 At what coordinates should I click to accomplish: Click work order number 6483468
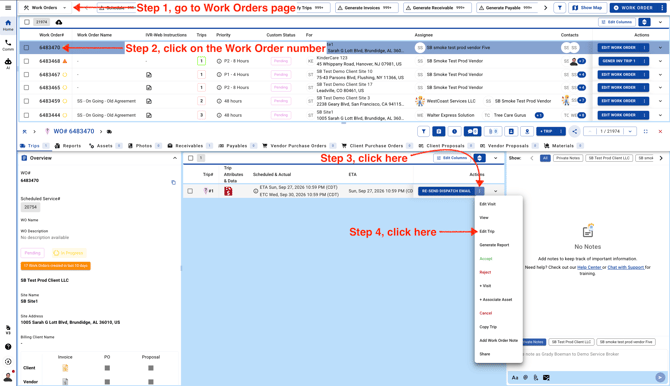[x=50, y=61]
